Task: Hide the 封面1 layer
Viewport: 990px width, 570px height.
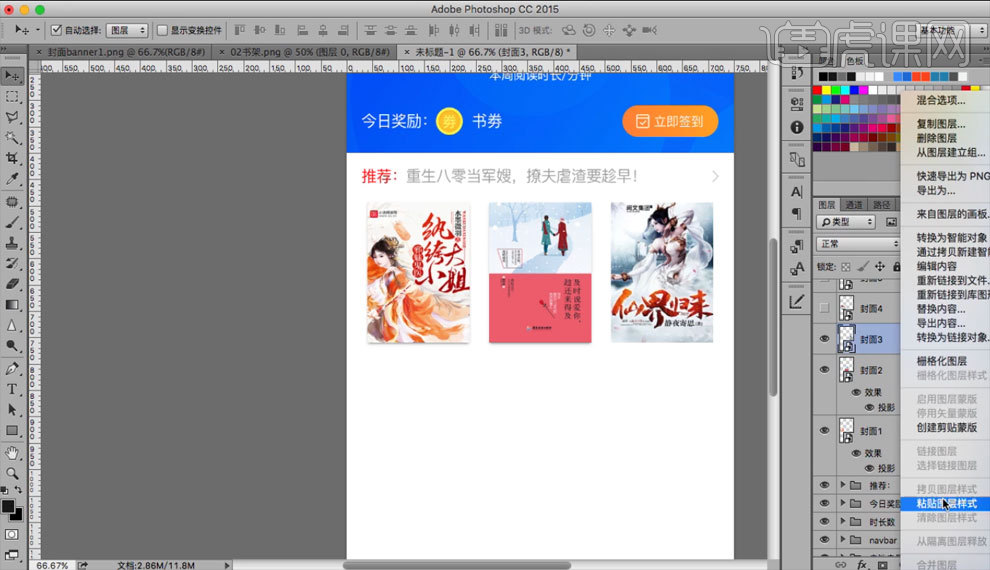Action: click(824, 430)
